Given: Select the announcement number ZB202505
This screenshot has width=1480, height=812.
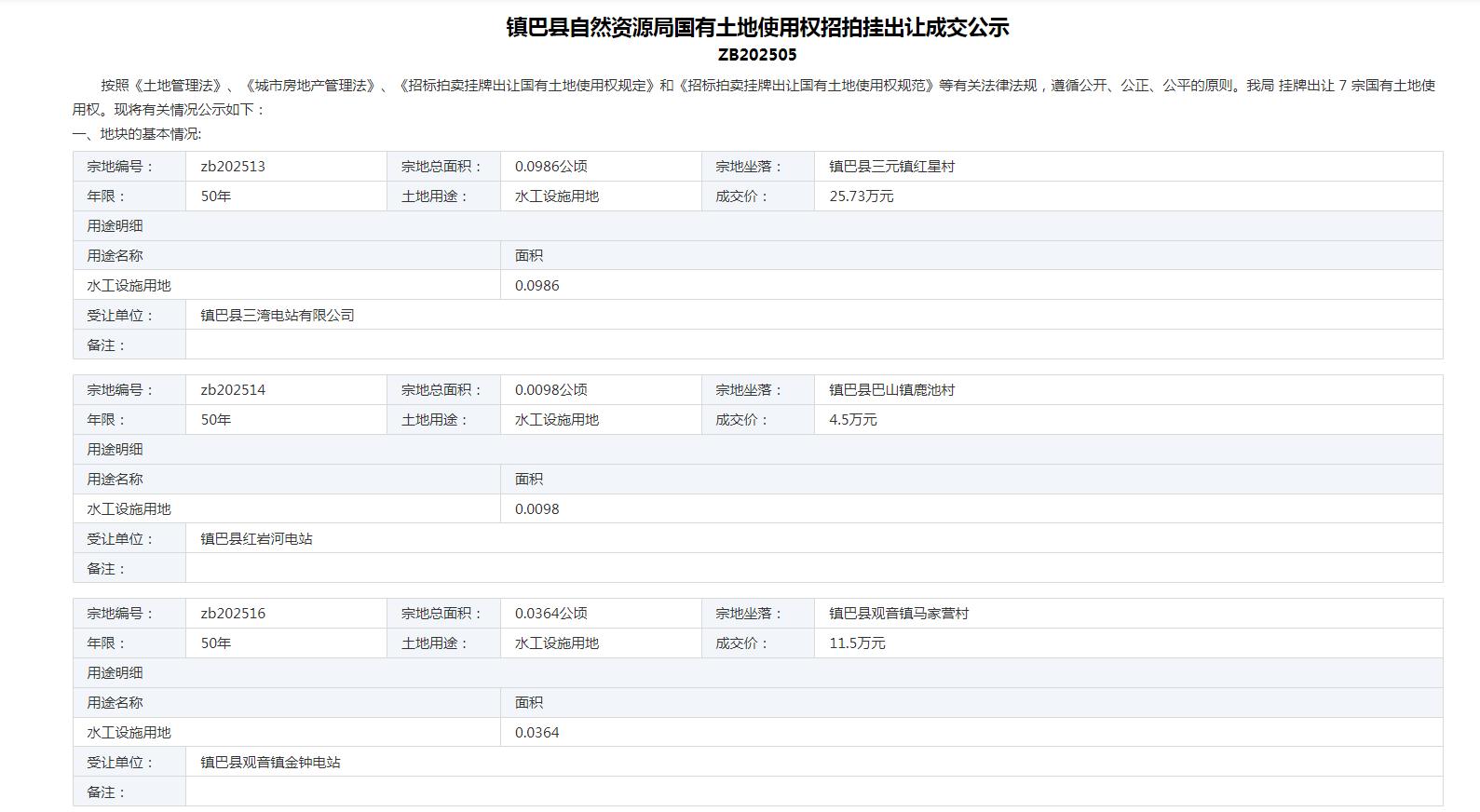Looking at the screenshot, I should click(x=757, y=55).
